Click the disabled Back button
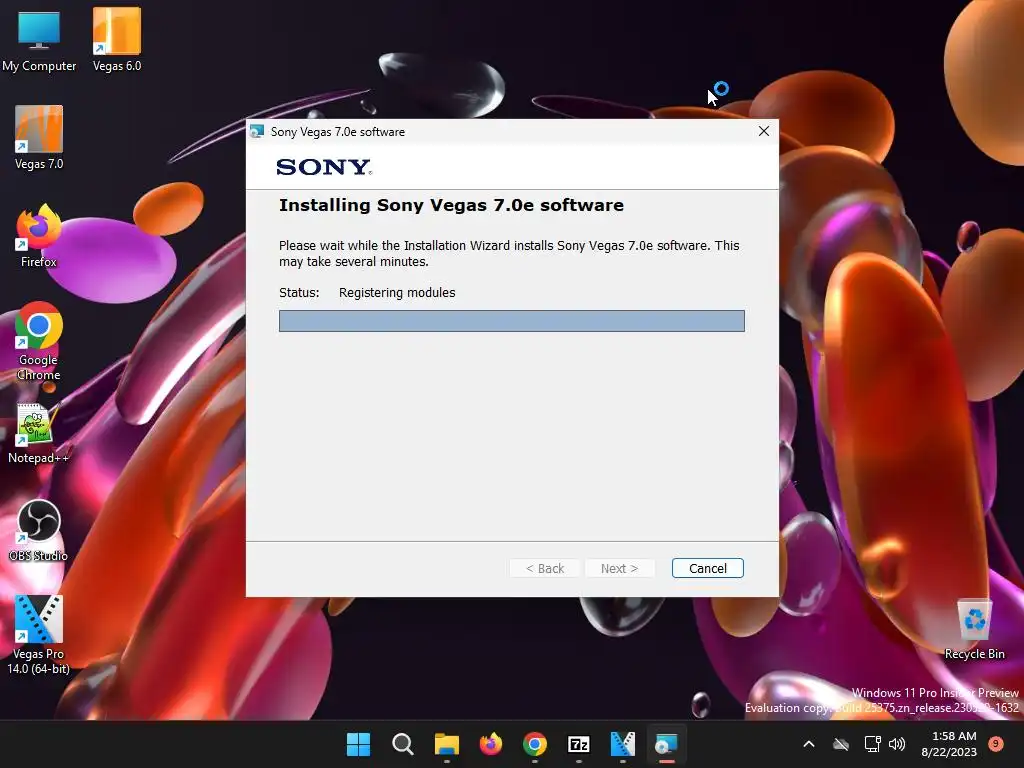The image size is (1024, 768). 545,568
